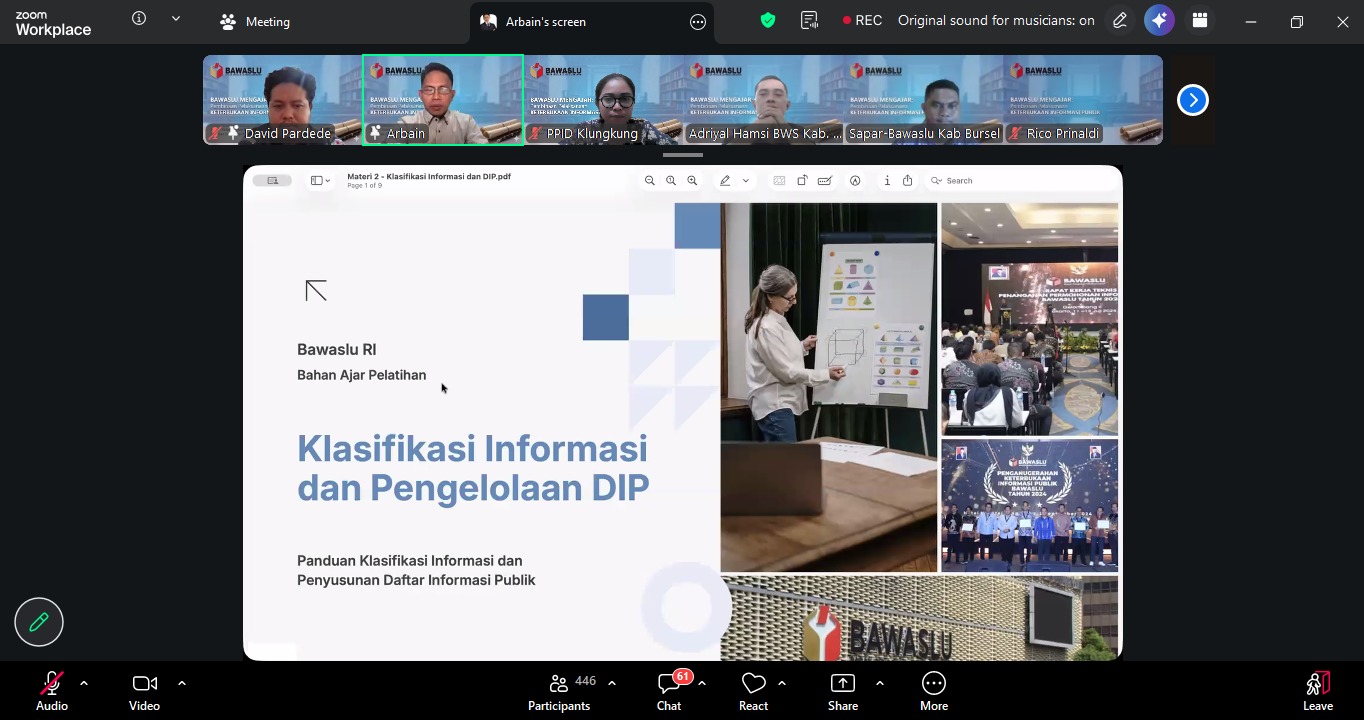The height and width of the screenshot is (720, 1364).
Task: Expand the Chat options arrow
Action: 702,683
